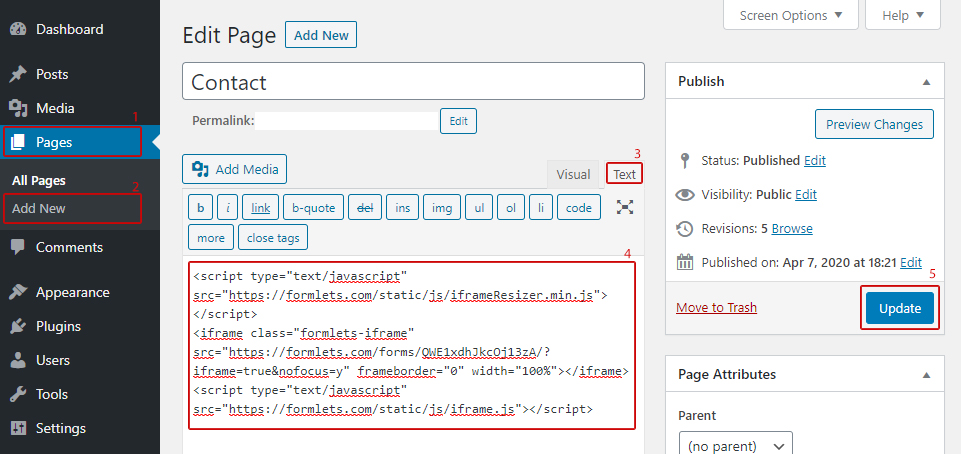Insert ordered list with ol button
This screenshot has height=454, width=961.
(x=511, y=208)
